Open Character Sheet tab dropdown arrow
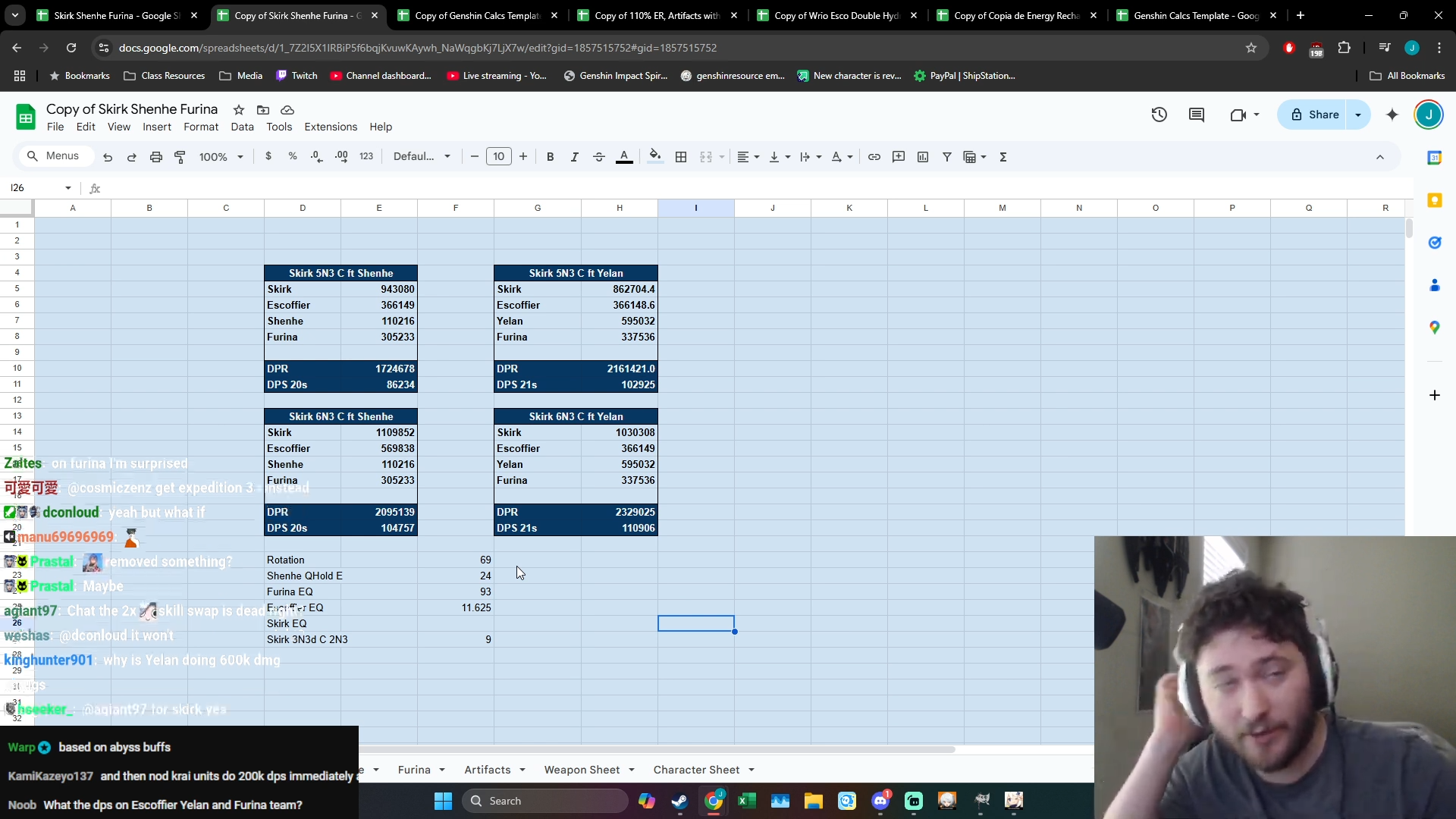The height and width of the screenshot is (819, 1456). tap(752, 770)
